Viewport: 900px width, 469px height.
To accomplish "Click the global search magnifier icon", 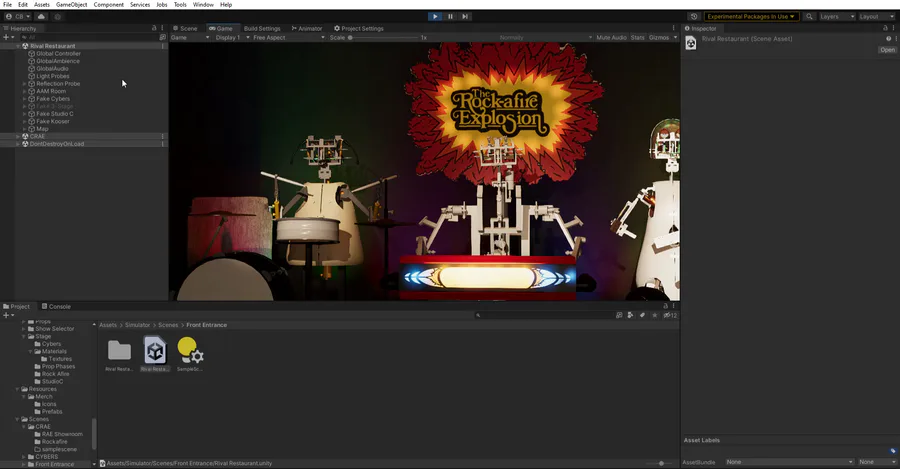I will coord(809,17).
